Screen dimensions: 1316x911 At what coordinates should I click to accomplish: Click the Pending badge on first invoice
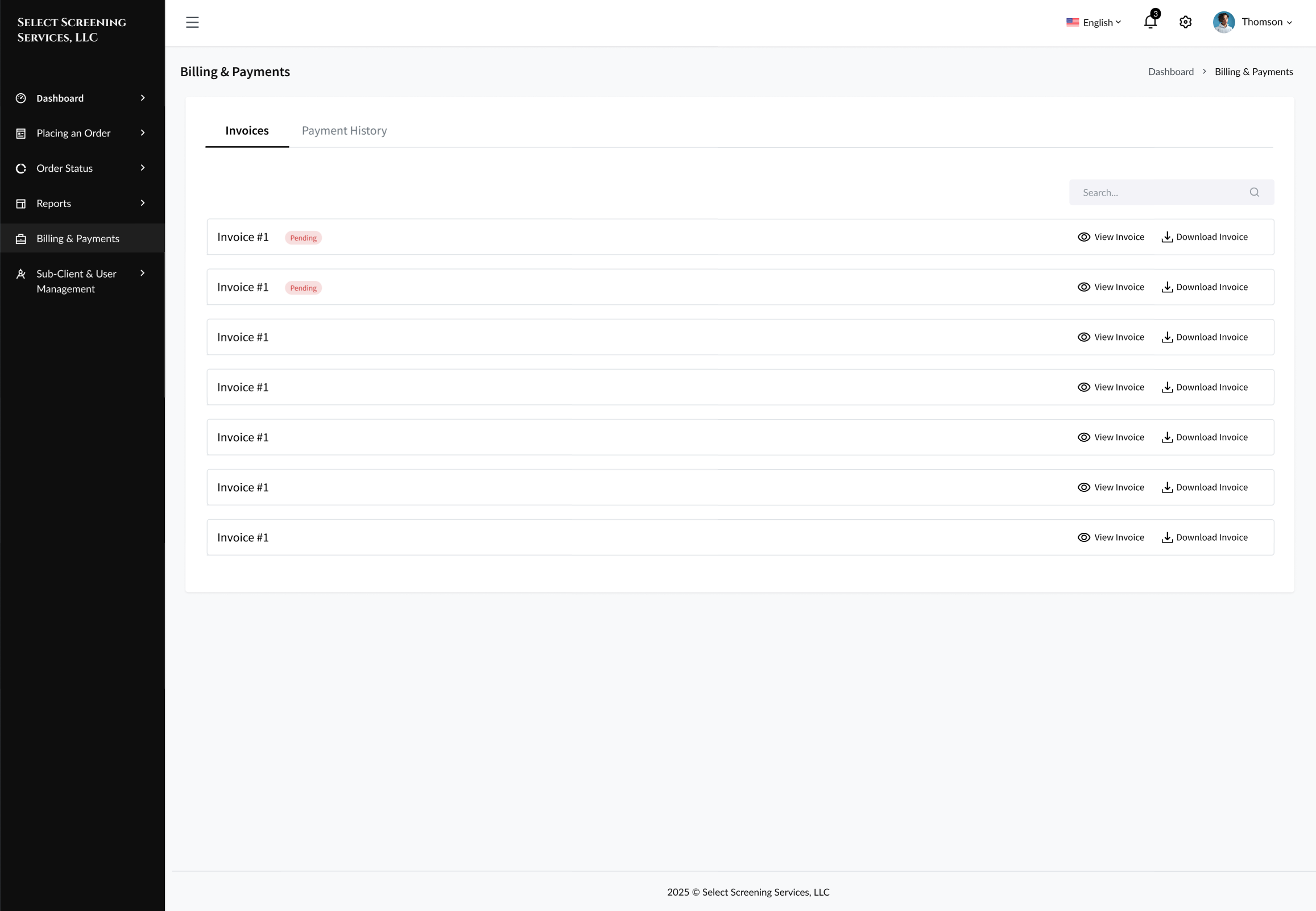tap(303, 238)
